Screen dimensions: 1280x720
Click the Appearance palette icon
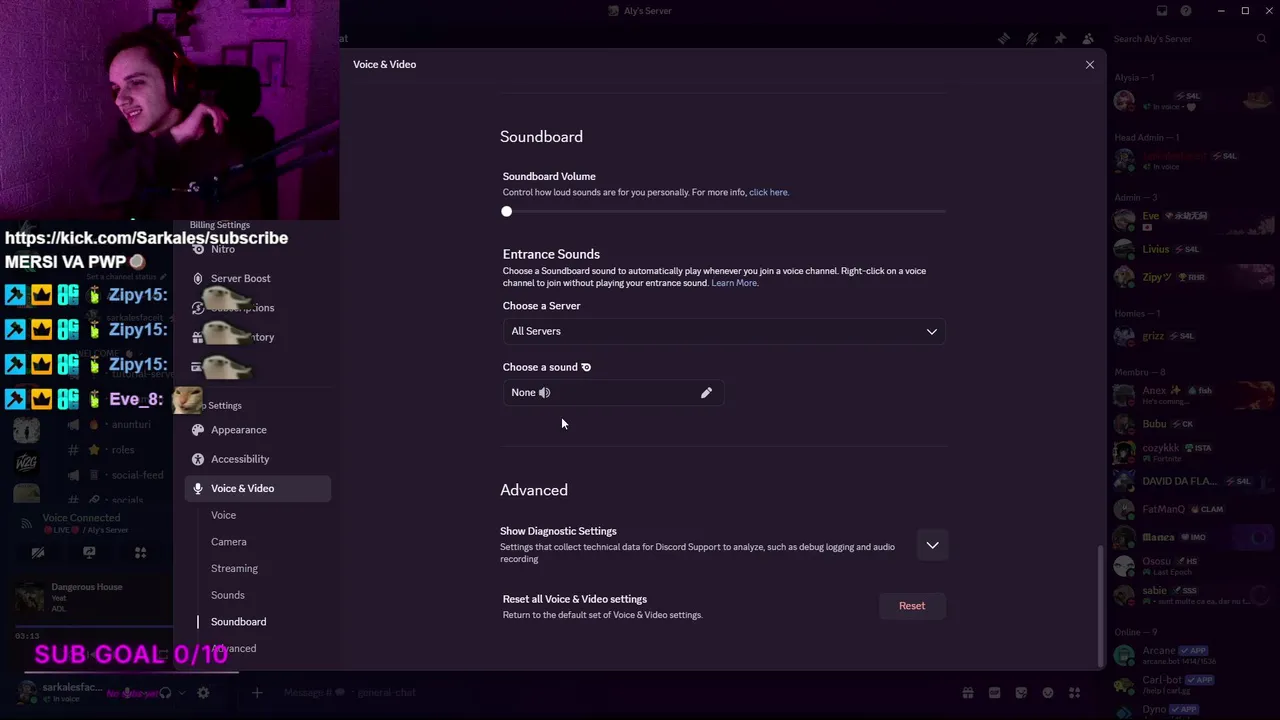(198, 430)
